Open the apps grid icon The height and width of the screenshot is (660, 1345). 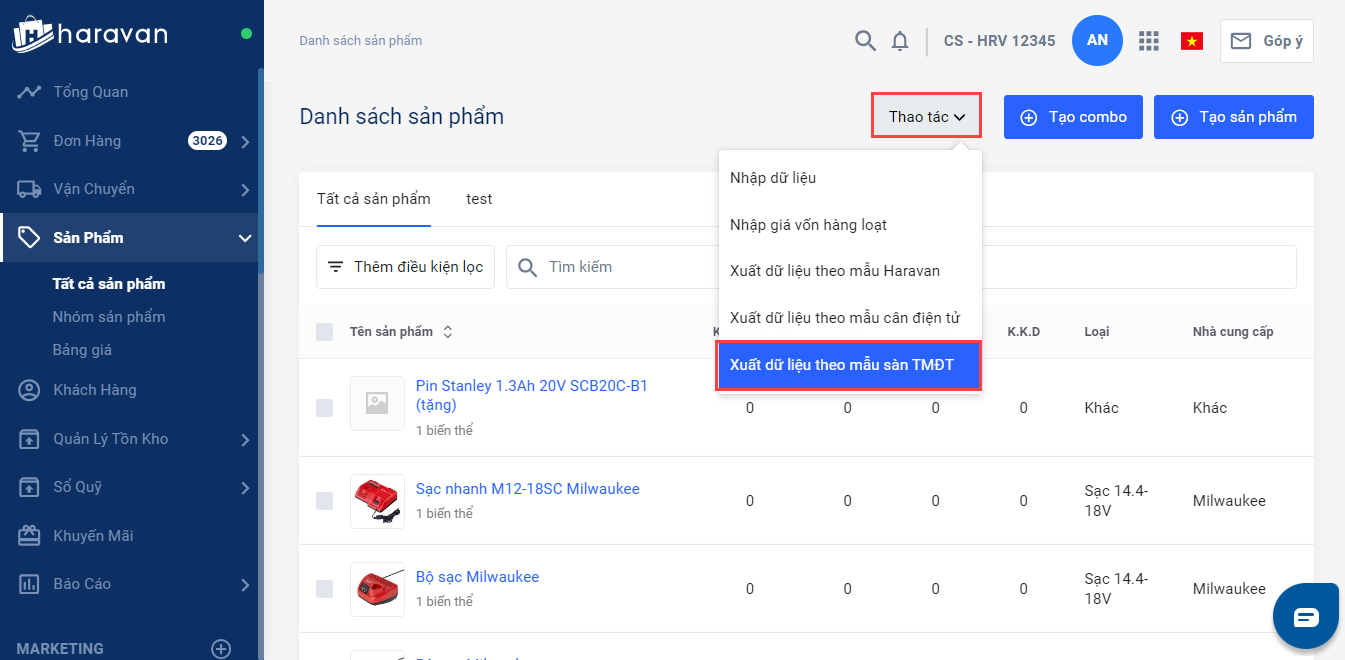tap(1149, 41)
